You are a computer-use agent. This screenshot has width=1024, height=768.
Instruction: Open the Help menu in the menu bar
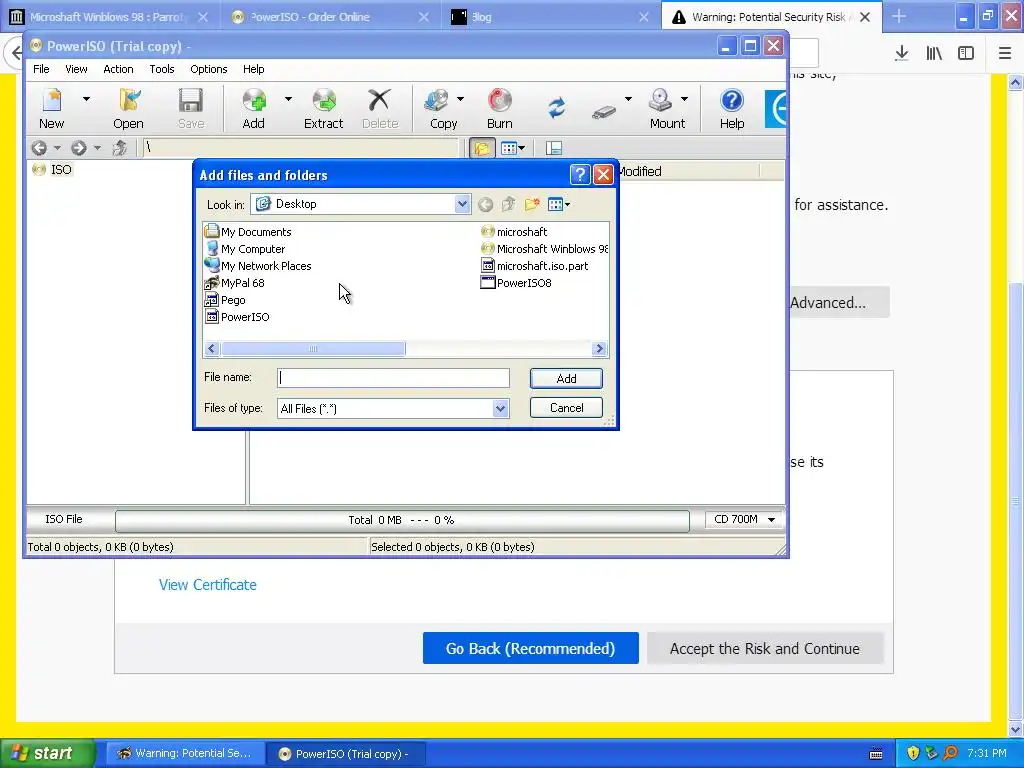(x=254, y=69)
